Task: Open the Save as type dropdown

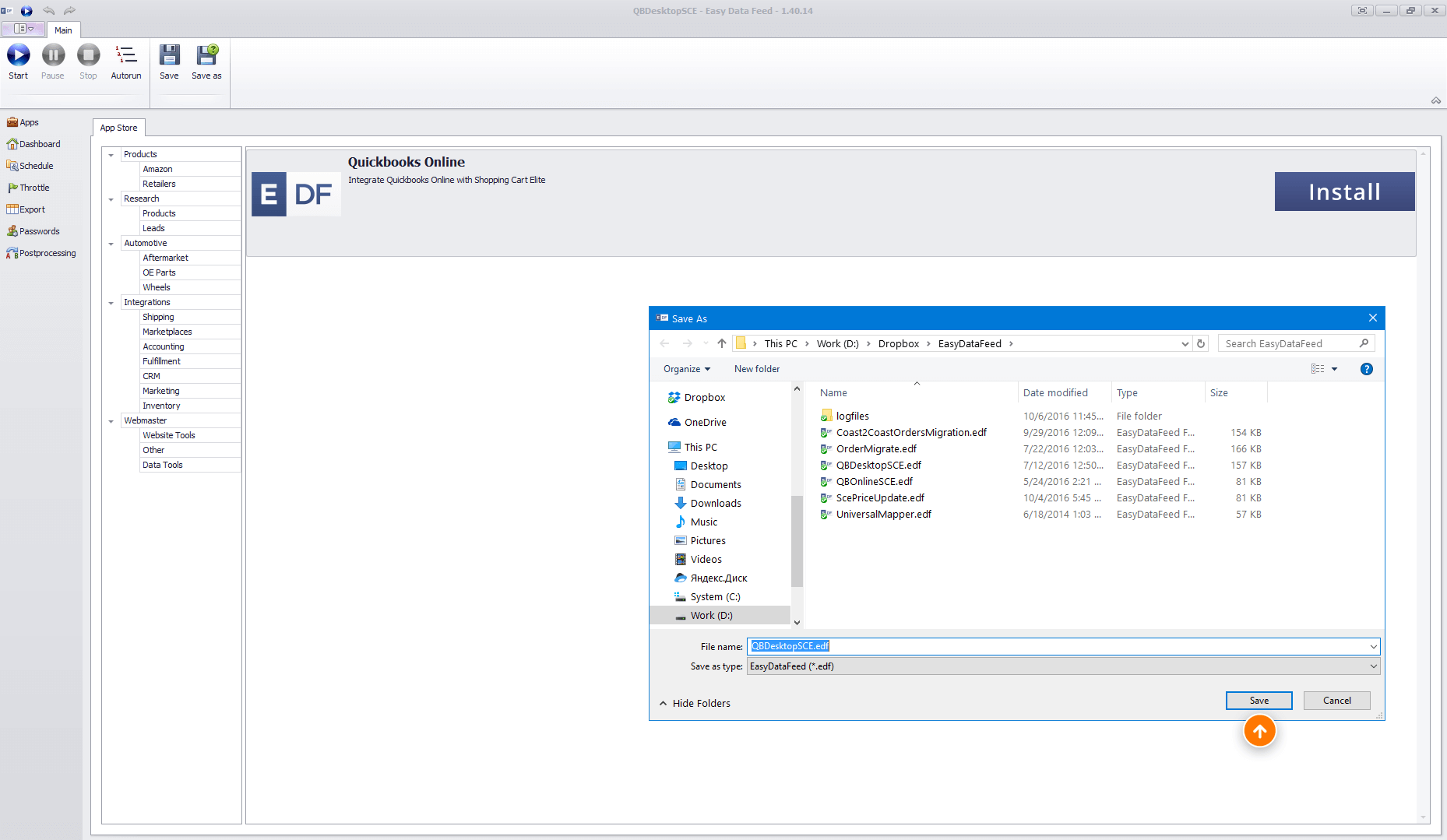Action: click(1063, 666)
